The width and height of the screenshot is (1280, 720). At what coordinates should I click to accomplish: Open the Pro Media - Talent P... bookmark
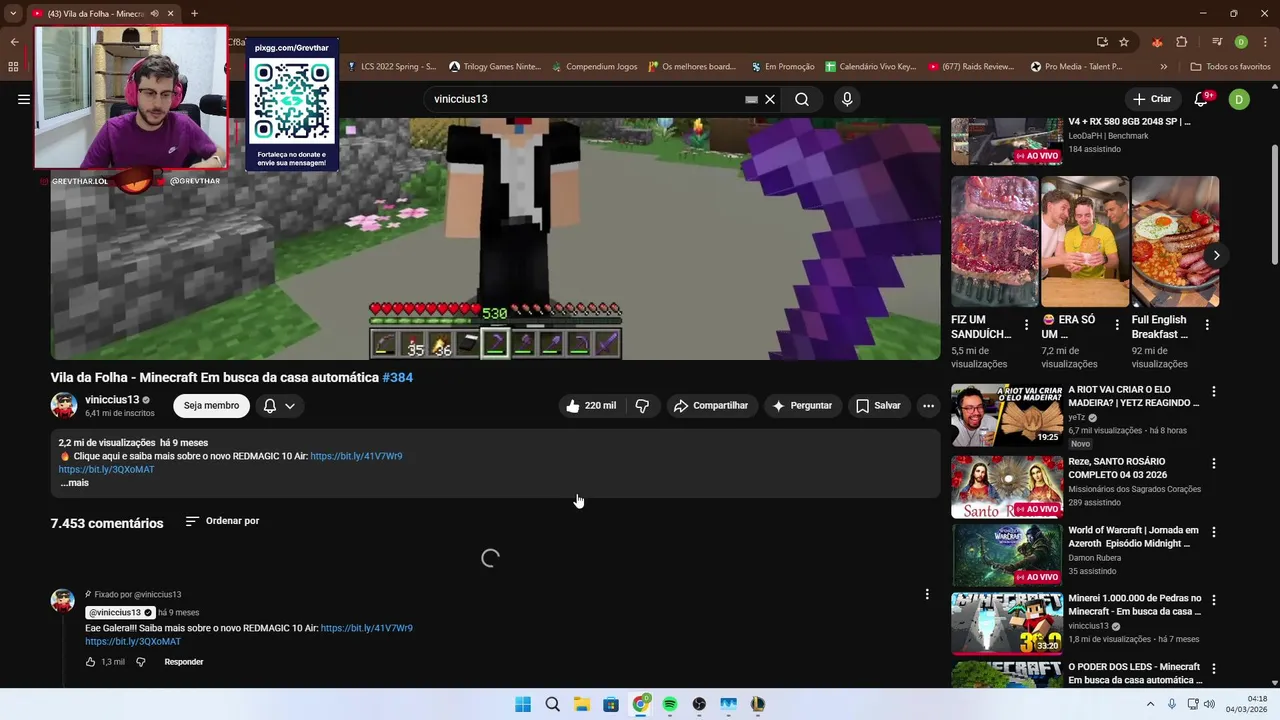pos(1077,67)
